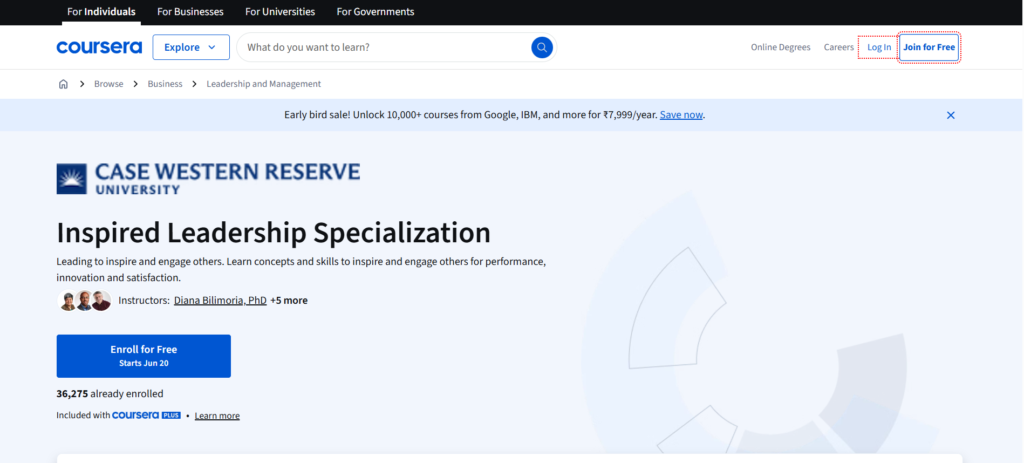This screenshot has width=1024, height=463.
Task: Open the Careers link
Action: click(x=839, y=47)
